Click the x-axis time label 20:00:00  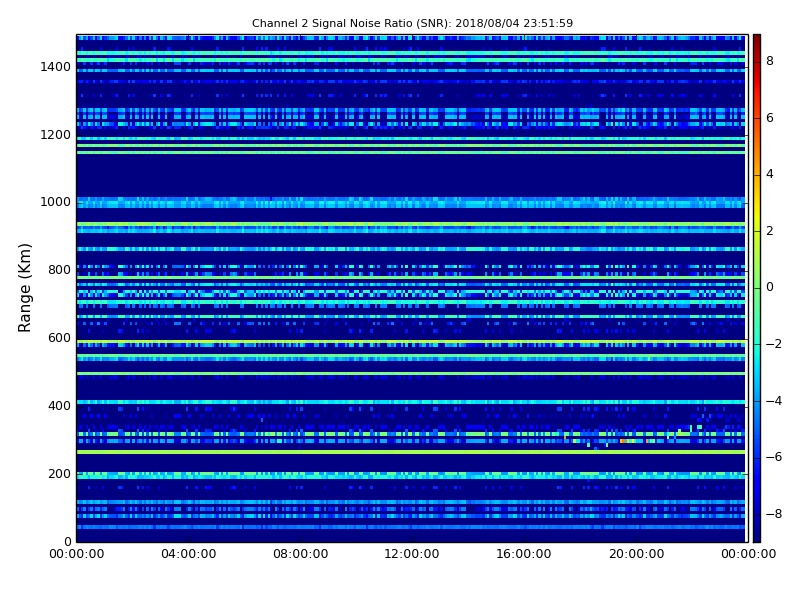[x=636, y=554]
